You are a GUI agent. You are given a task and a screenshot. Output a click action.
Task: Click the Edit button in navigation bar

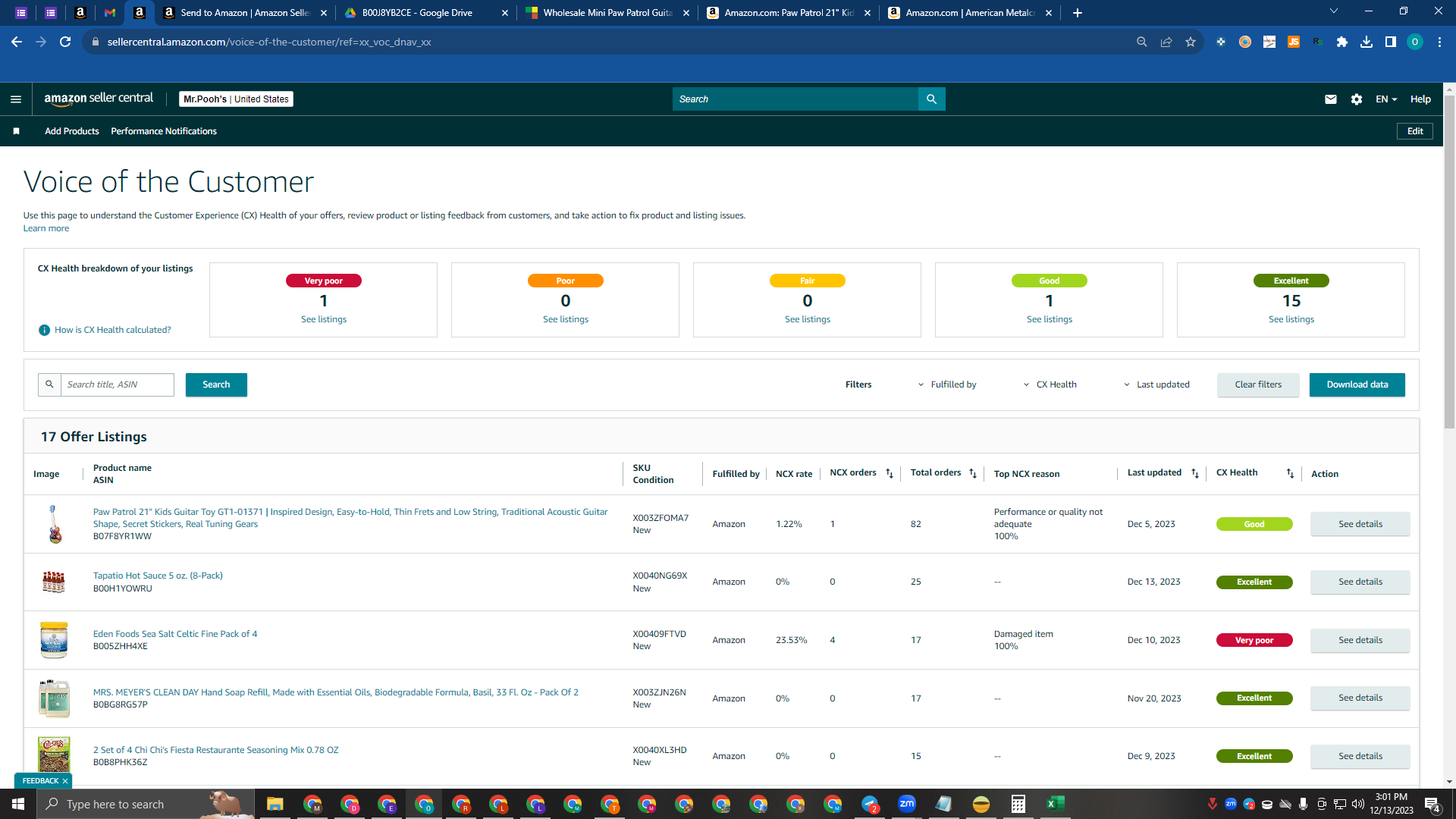1415,131
